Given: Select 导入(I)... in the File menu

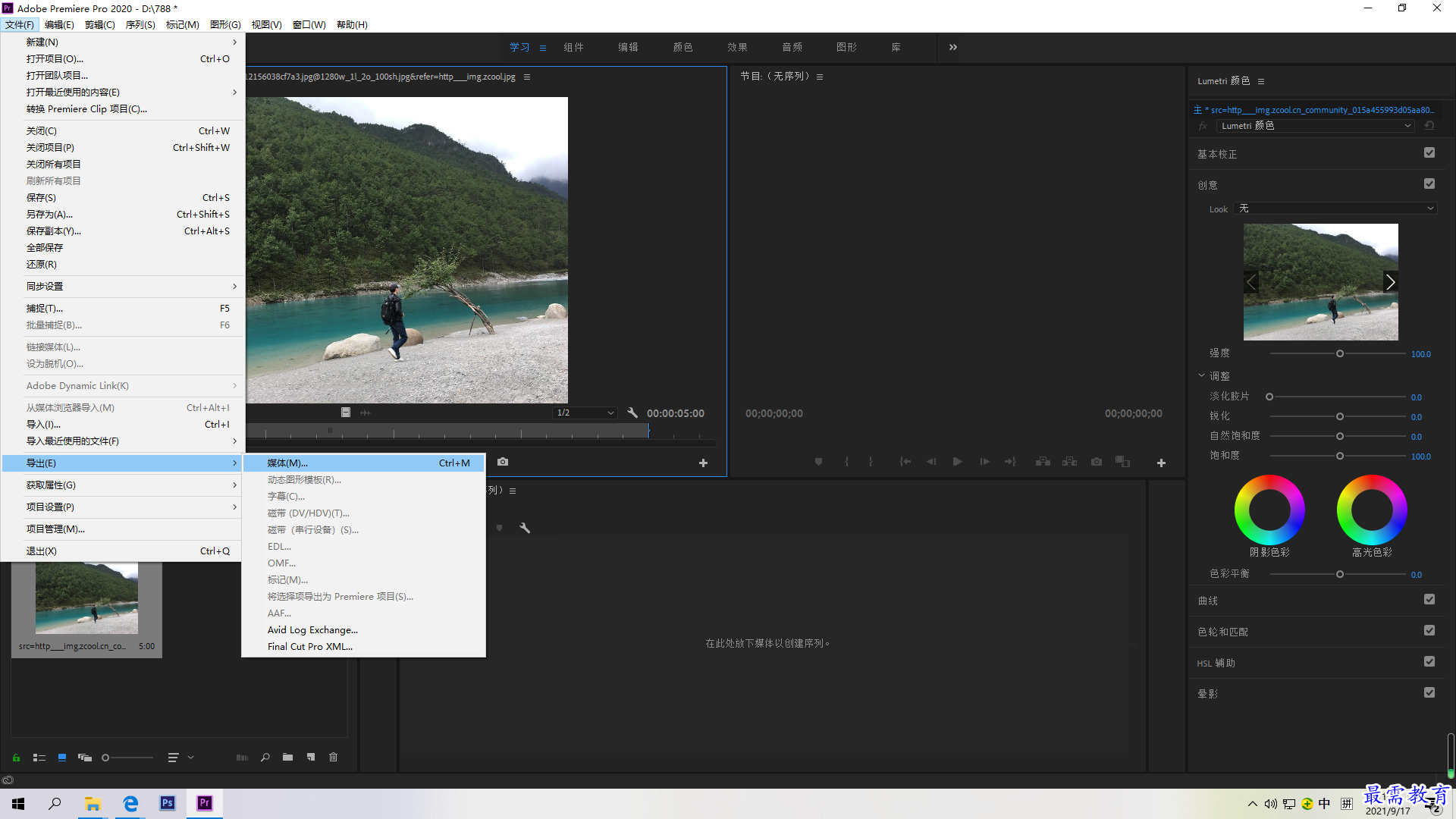Looking at the screenshot, I should [x=122, y=425].
